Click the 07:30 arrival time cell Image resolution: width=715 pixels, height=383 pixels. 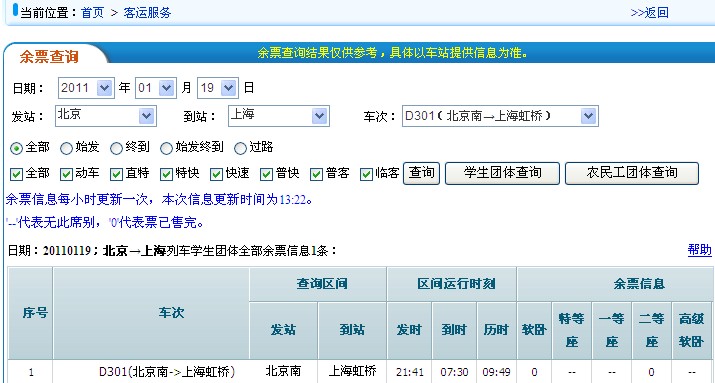point(454,372)
